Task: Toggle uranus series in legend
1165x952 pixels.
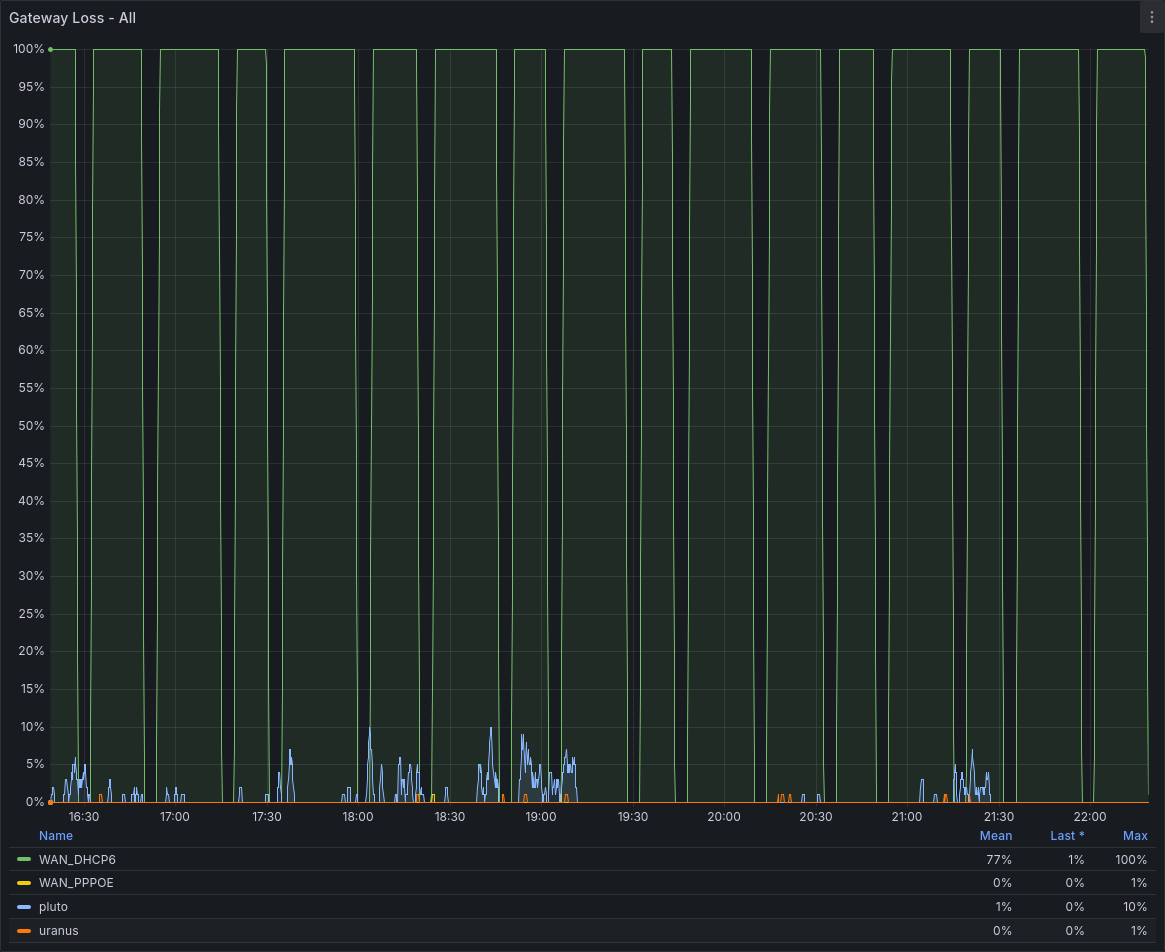Action: (59, 930)
